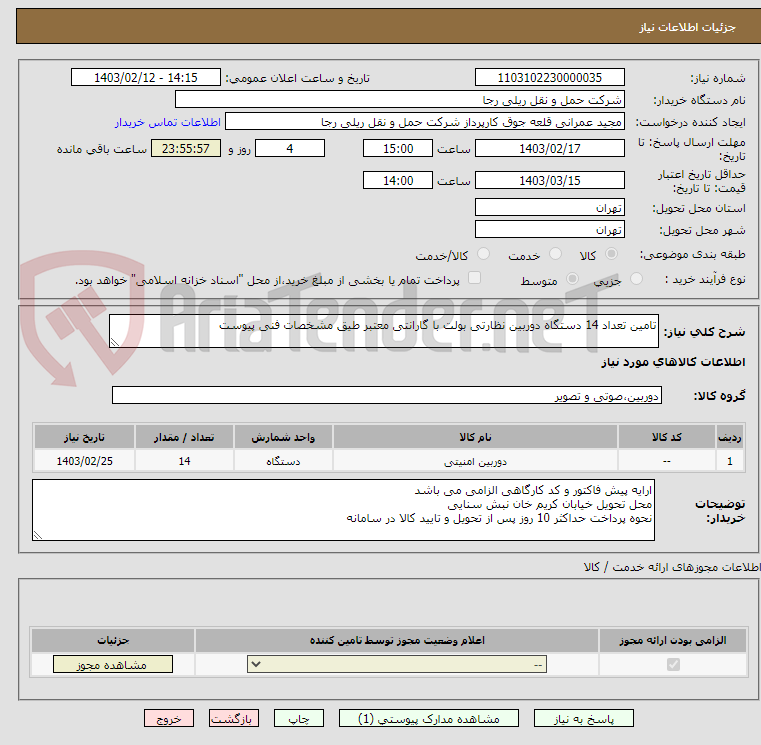Select the جزیی purchase type radio
This screenshot has width=761, height=745.
(636, 279)
